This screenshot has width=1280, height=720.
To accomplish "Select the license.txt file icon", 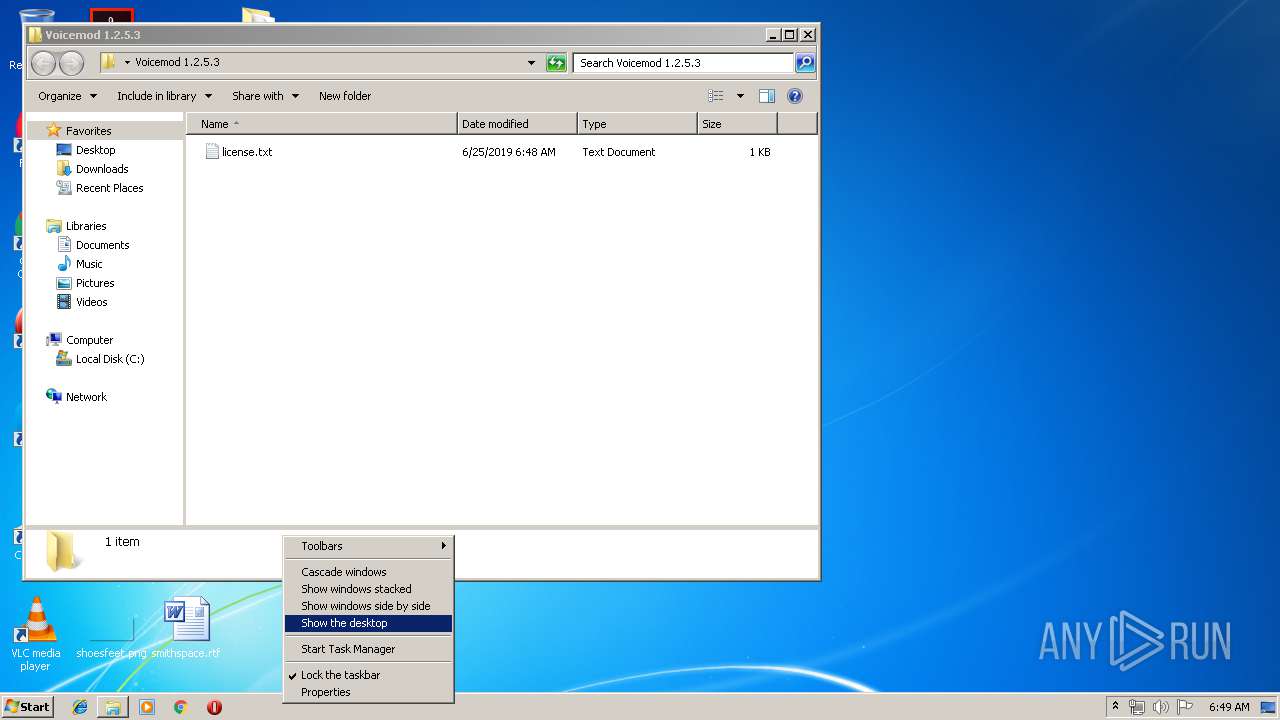I will point(212,152).
